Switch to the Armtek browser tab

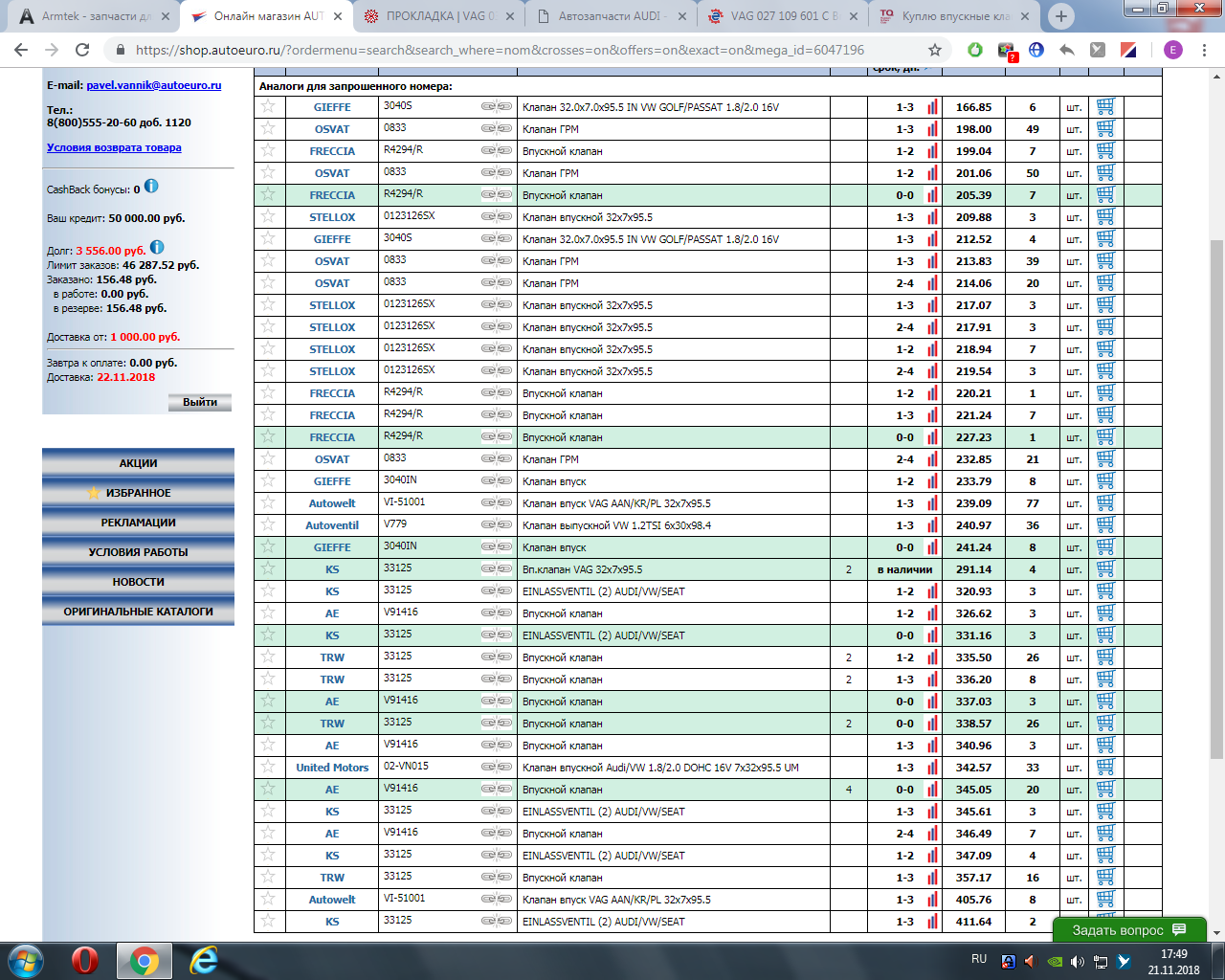coord(96,16)
